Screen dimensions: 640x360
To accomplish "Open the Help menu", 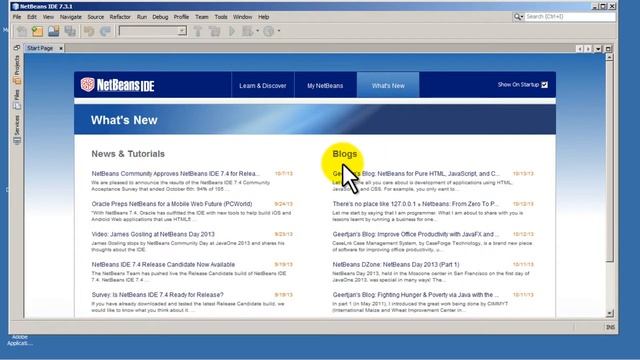I will point(263,17).
